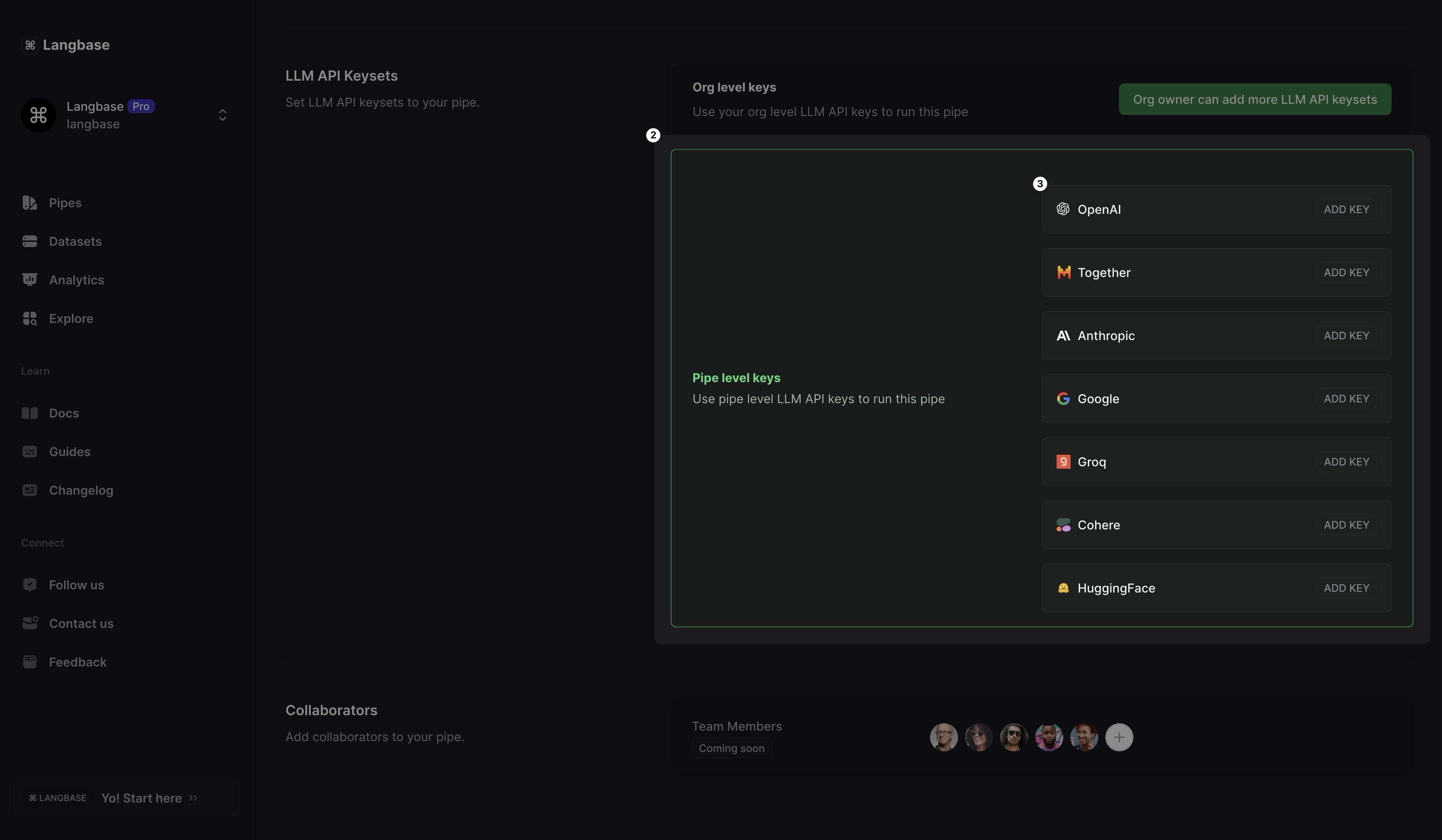Click the Changelog sidebar icon
Screen dimensions: 1442x840
(30, 490)
